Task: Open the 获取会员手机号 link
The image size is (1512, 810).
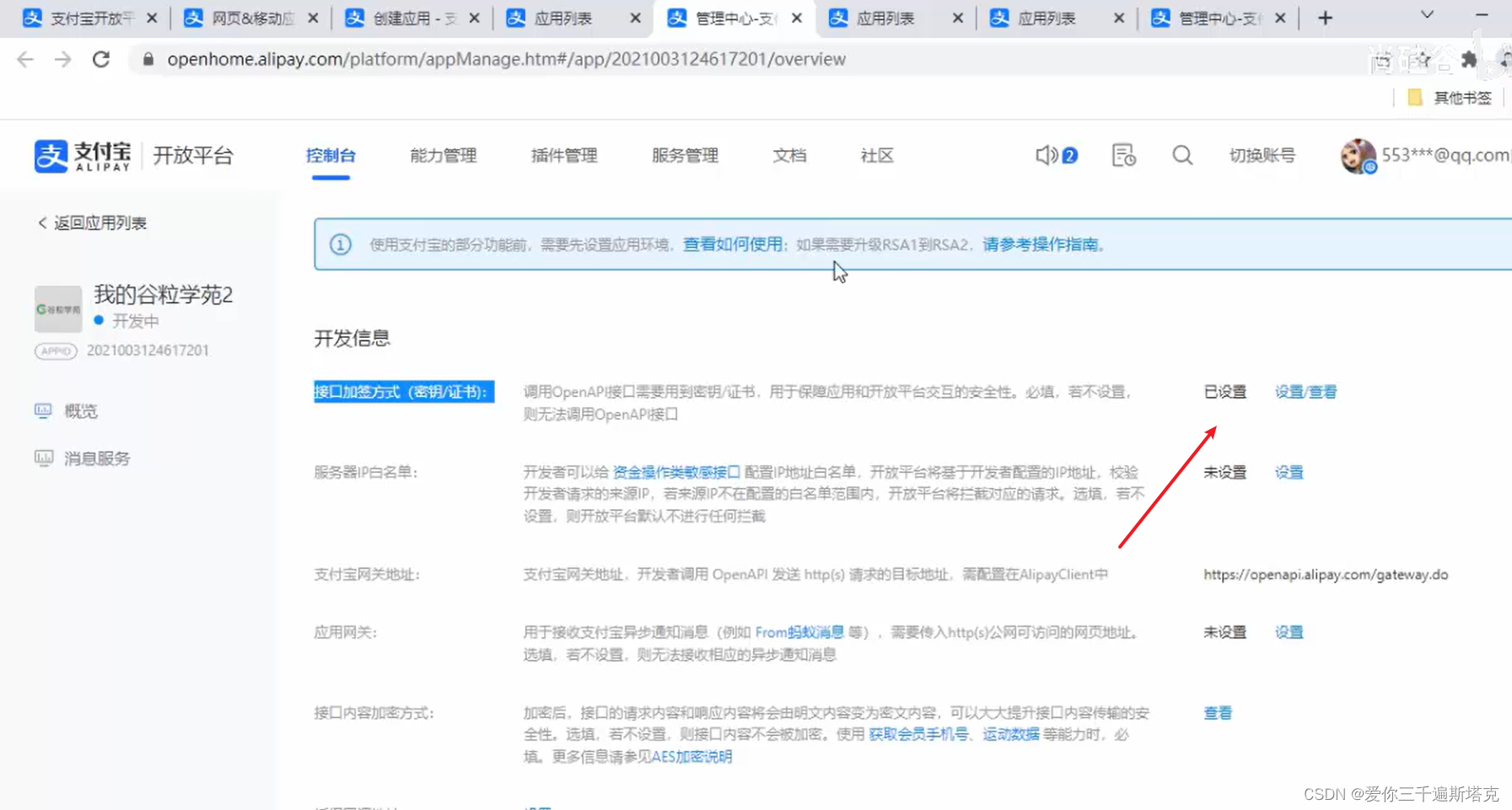Action: [x=918, y=735]
